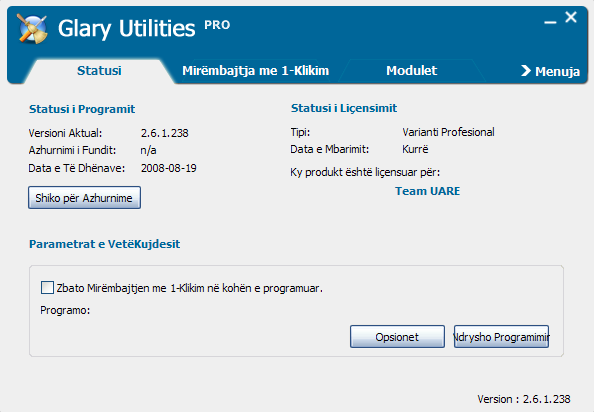This screenshot has width=594, height=412.
Task: Click the Ndrysho Programimin button
Action: tap(501, 336)
